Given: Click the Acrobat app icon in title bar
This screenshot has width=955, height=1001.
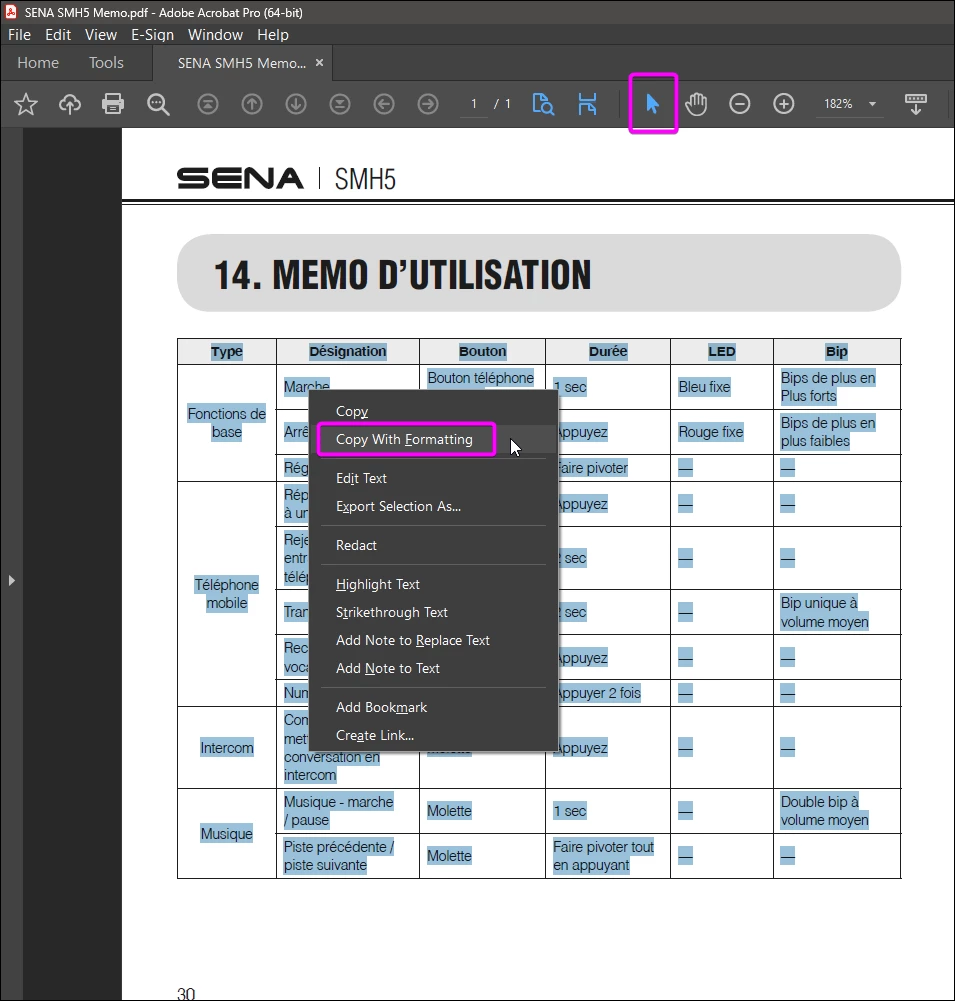Looking at the screenshot, I should click(x=11, y=11).
